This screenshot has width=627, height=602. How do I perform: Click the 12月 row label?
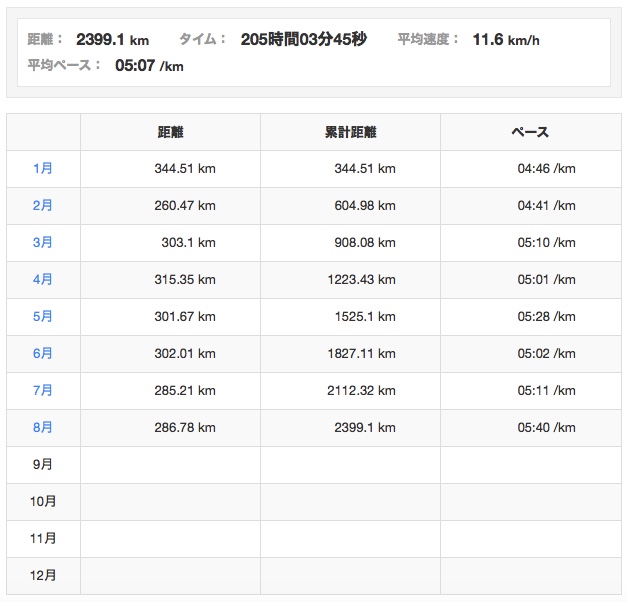click(x=43, y=576)
